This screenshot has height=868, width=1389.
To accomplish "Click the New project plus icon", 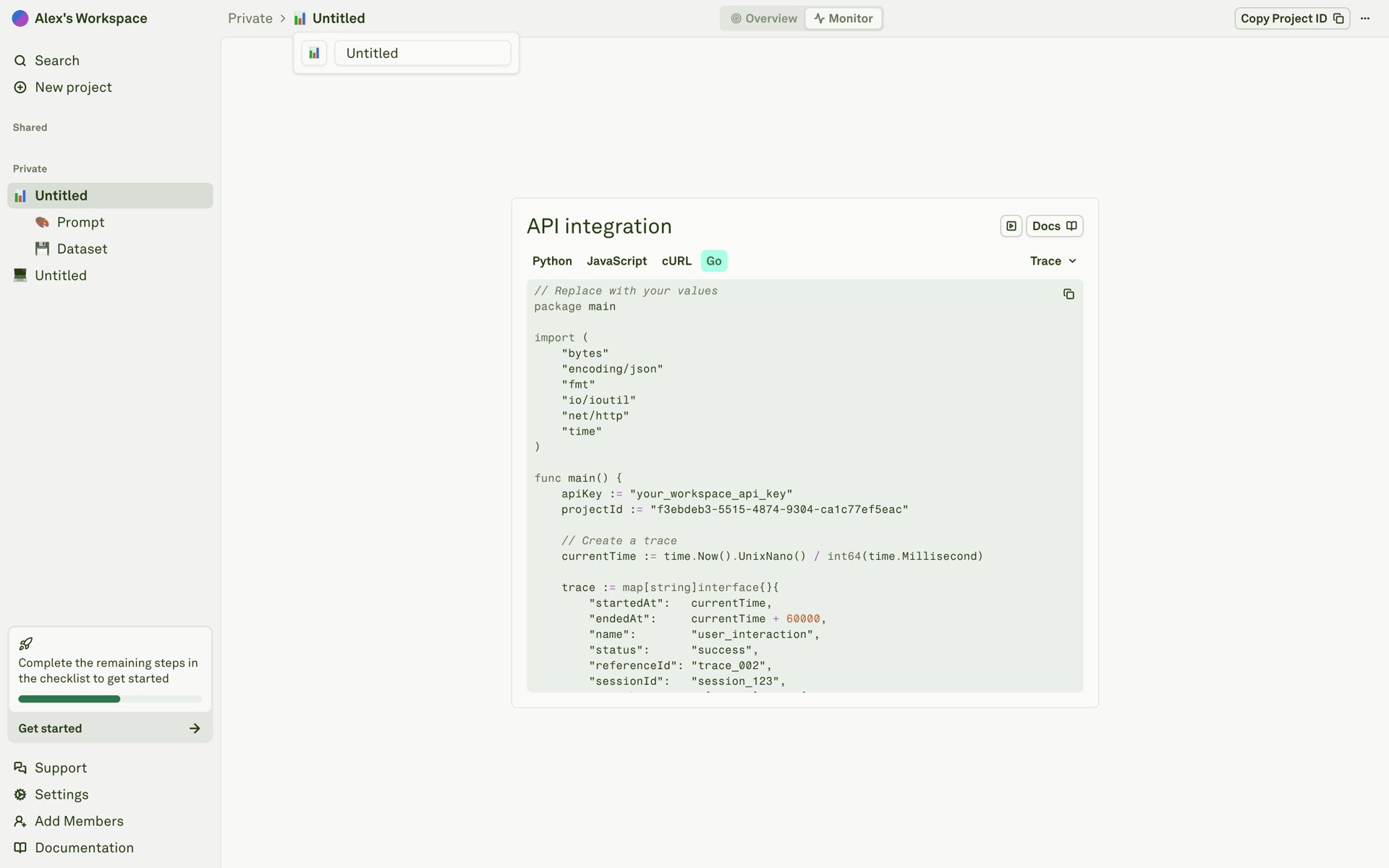I will [20, 88].
